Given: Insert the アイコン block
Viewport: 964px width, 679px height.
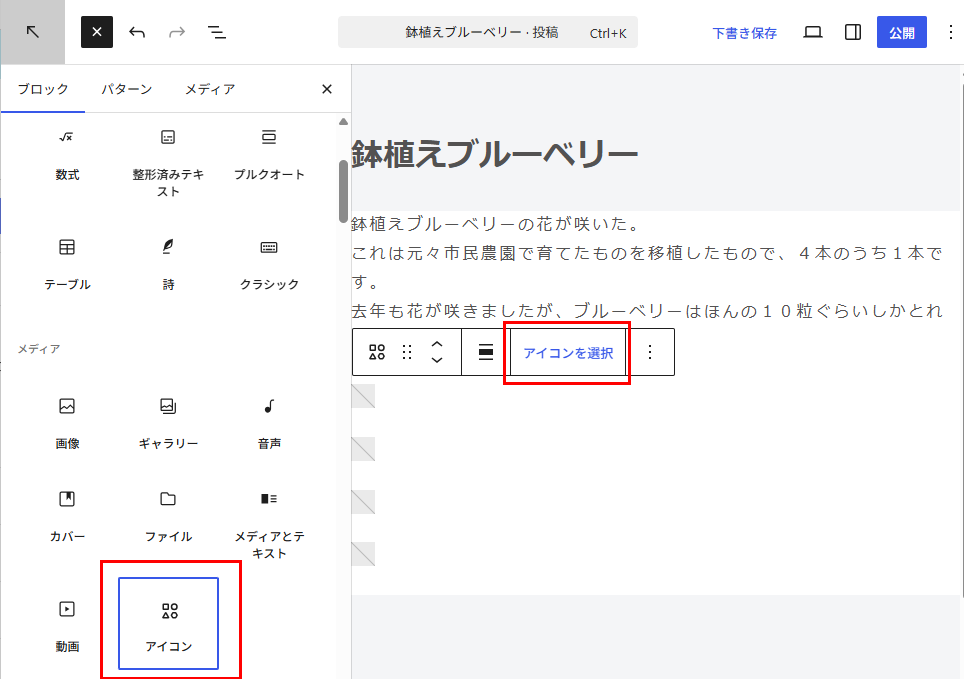Looking at the screenshot, I should tap(168, 624).
